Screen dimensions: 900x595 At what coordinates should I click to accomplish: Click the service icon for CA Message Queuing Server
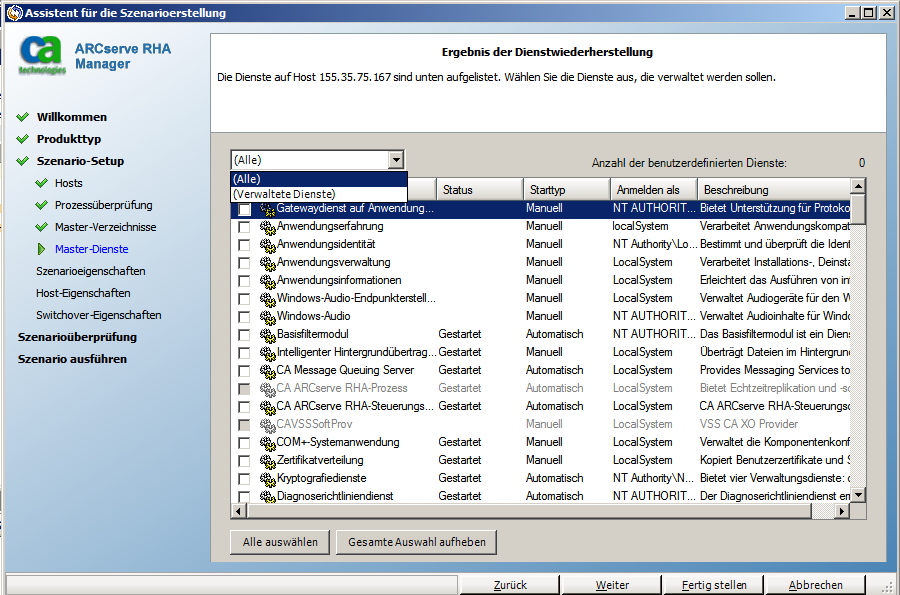point(267,370)
